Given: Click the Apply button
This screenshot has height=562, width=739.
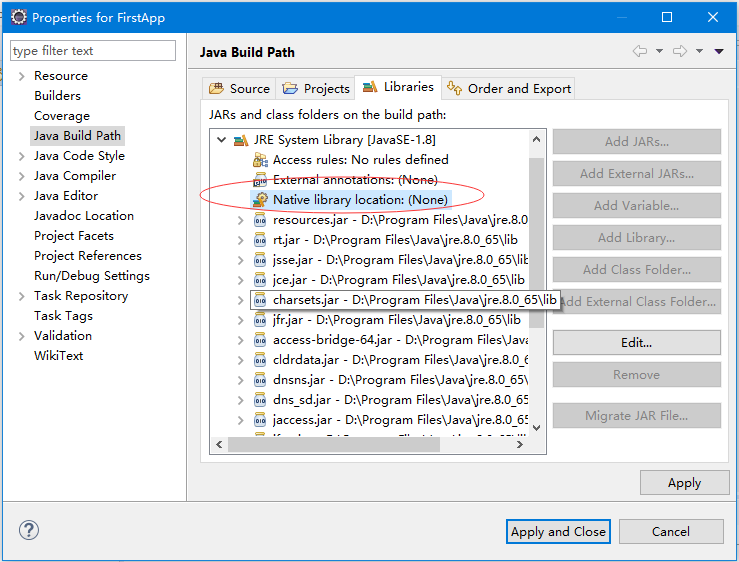Looking at the screenshot, I should pos(684,482).
